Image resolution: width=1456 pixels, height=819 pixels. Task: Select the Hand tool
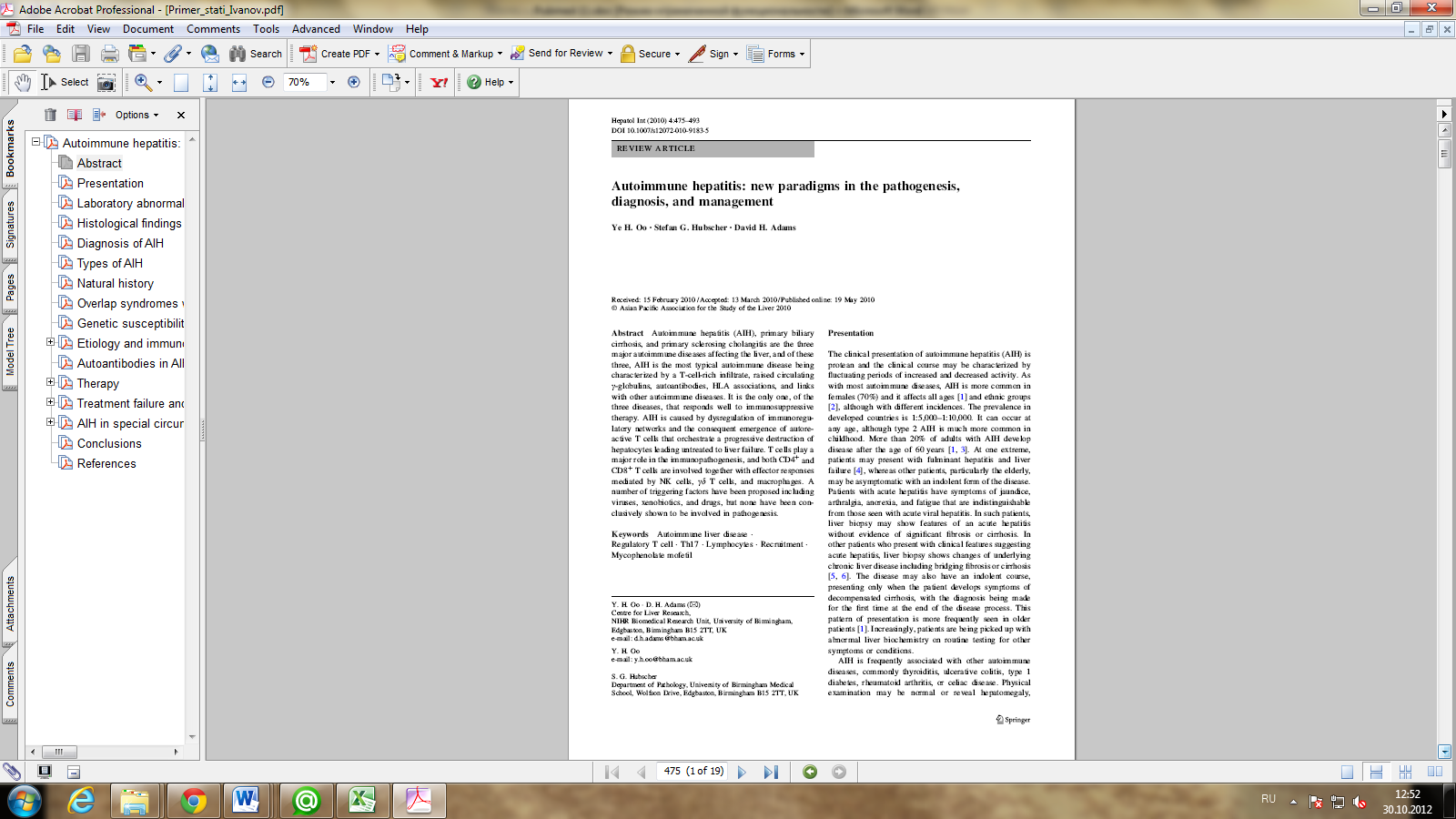click(x=23, y=82)
